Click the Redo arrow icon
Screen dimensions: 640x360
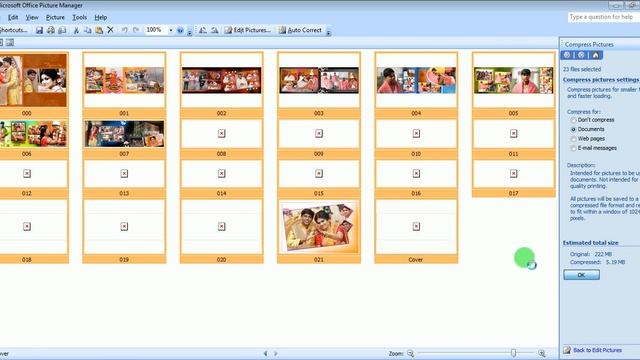[x=136, y=30]
